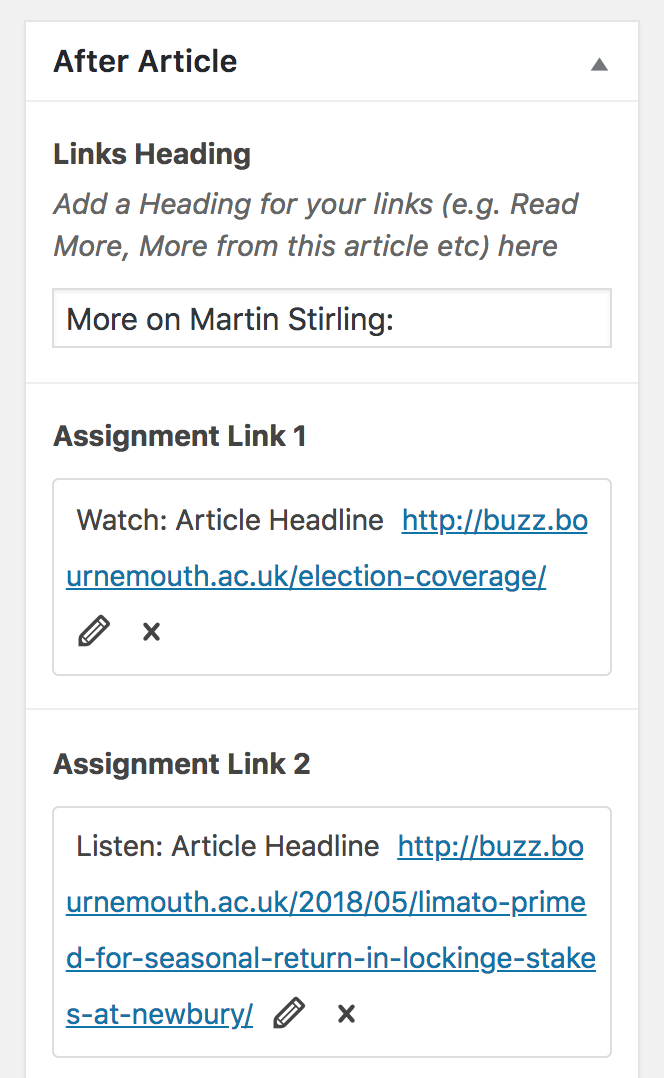Remove Assignment Link 1 with X icon

click(151, 632)
